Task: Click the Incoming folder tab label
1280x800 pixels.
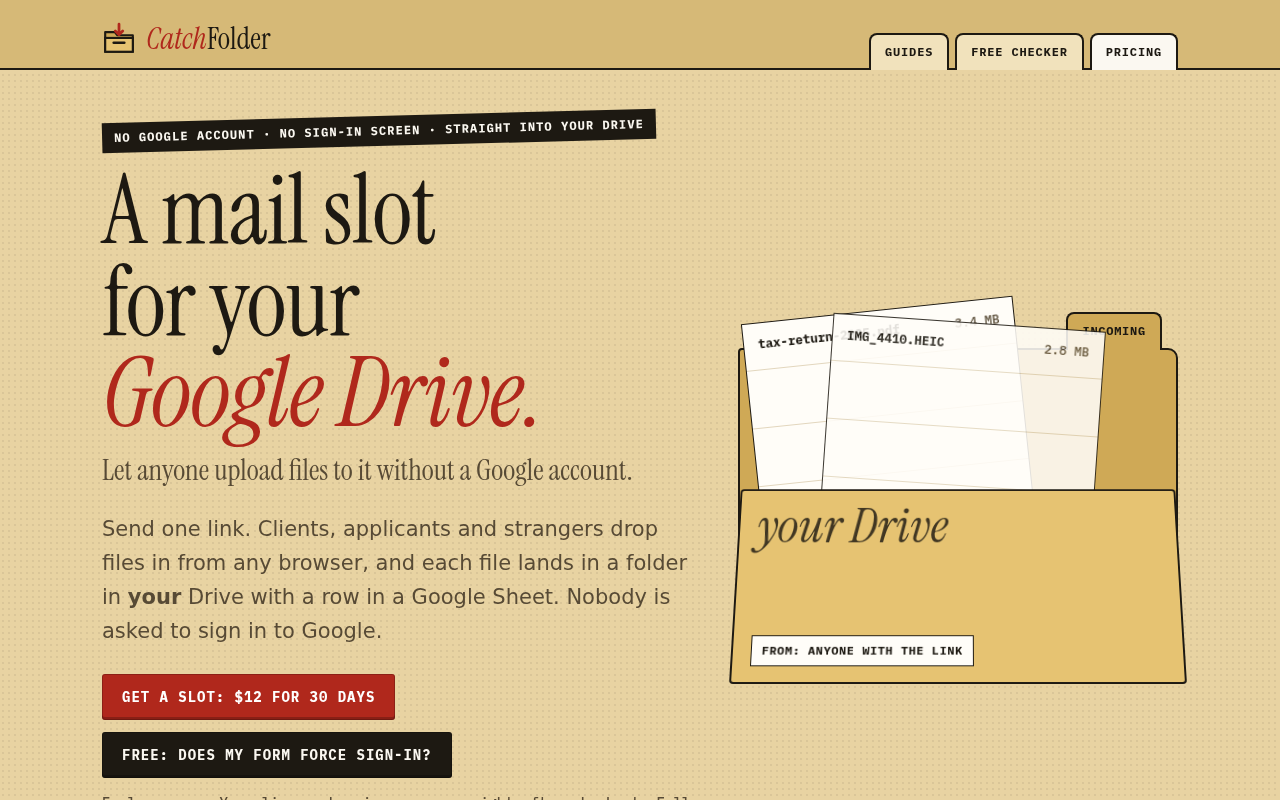Action: [x=1114, y=331]
